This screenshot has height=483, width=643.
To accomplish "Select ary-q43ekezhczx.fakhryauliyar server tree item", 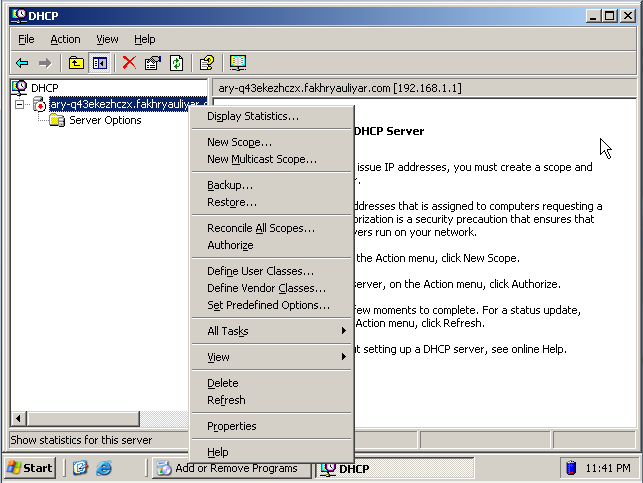I will coord(128,104).
